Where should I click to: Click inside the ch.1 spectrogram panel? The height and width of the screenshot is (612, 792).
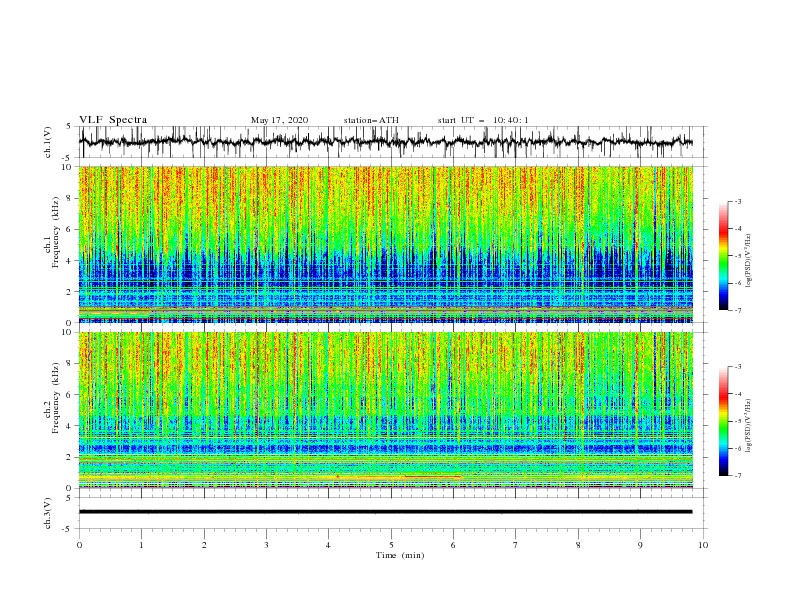(x=386, y=244)
